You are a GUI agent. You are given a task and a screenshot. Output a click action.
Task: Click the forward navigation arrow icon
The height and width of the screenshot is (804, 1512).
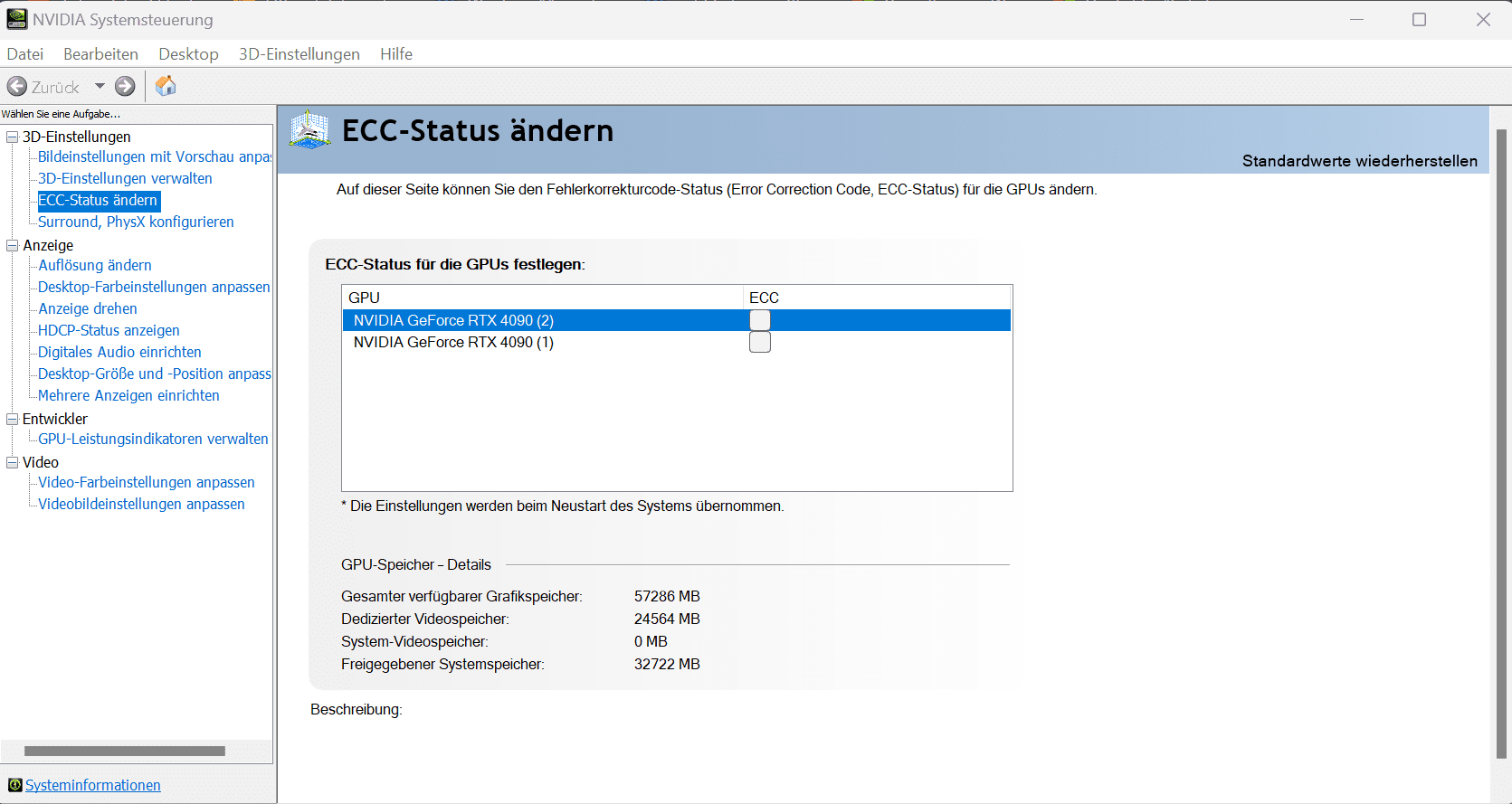[125, 87]
